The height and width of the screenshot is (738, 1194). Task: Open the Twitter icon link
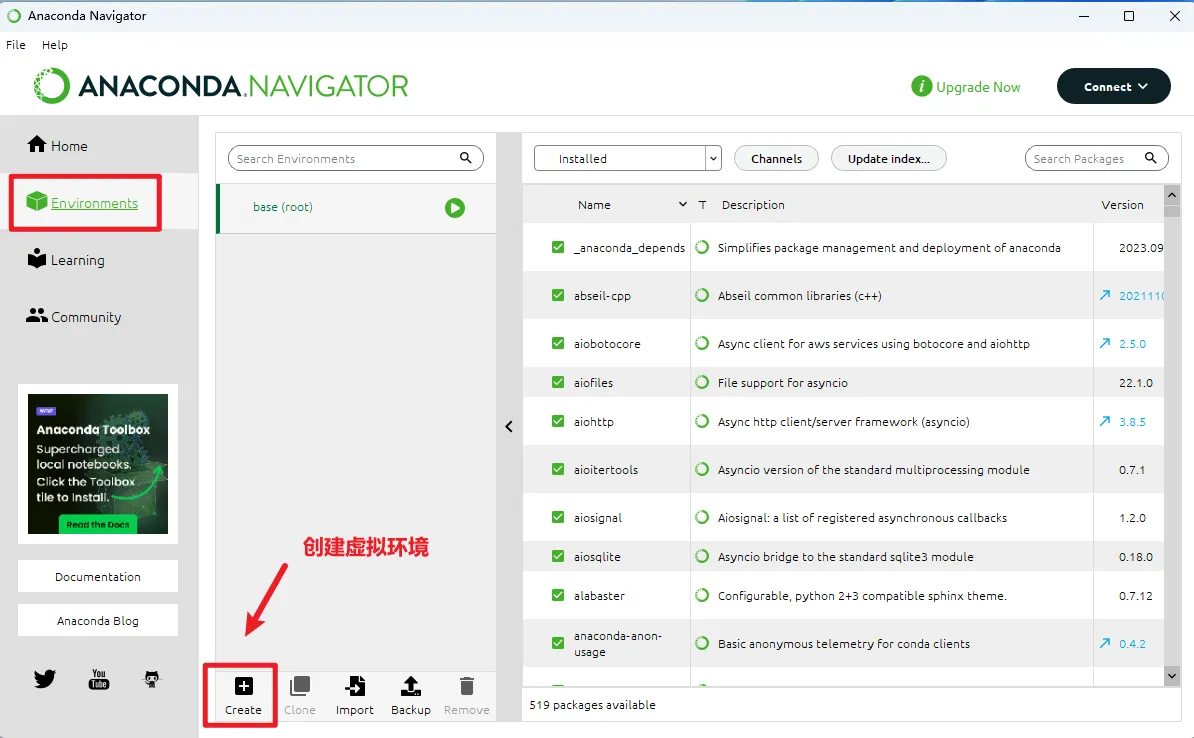(x=45, y=678)
